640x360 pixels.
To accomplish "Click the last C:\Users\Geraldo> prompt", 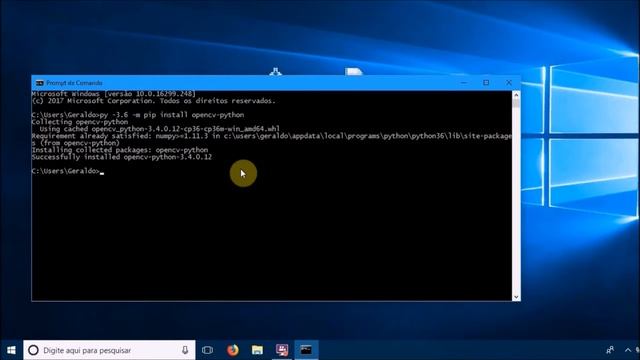I will coord(65,171).
